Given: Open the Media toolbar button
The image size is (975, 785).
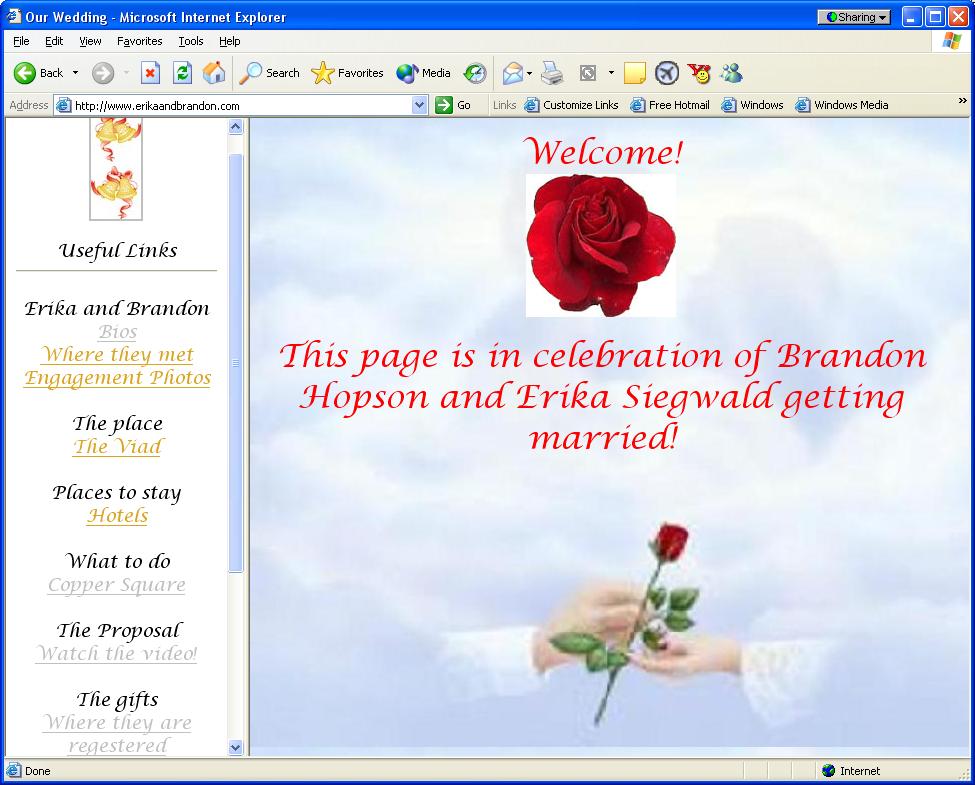Looking at the screenshot, I should (423, 73).
